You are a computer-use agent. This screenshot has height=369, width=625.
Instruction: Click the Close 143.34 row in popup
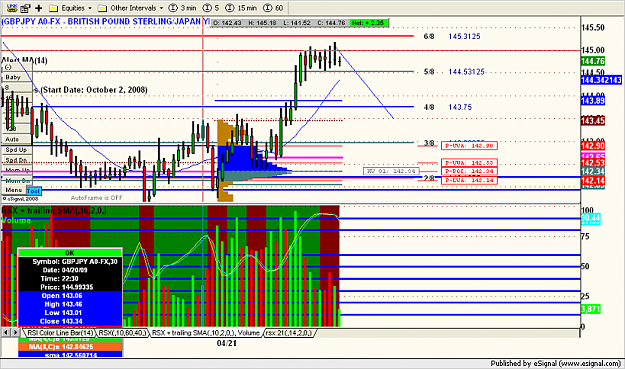click(x=70, y=321)
